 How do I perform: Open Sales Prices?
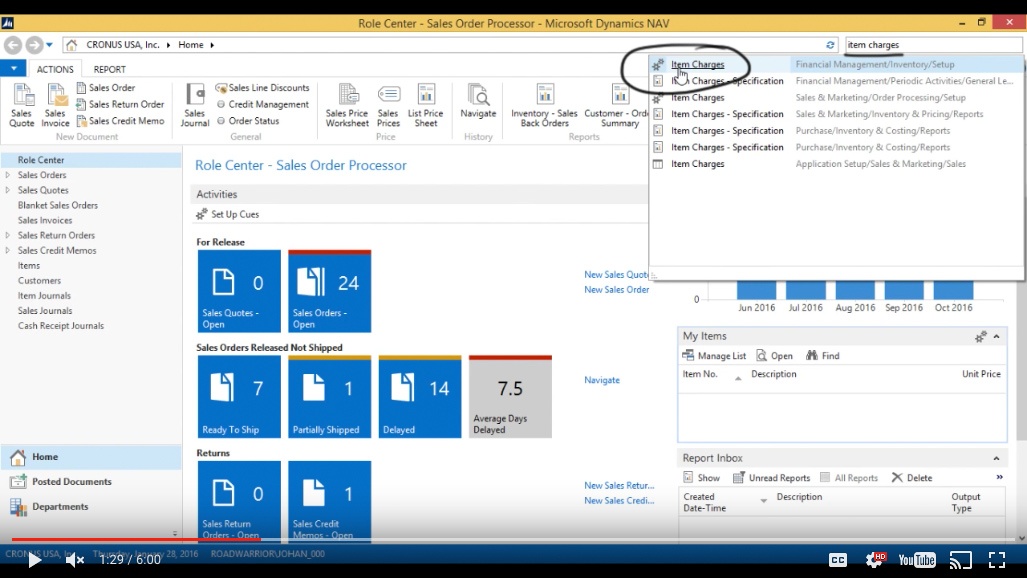pos(388,106)
